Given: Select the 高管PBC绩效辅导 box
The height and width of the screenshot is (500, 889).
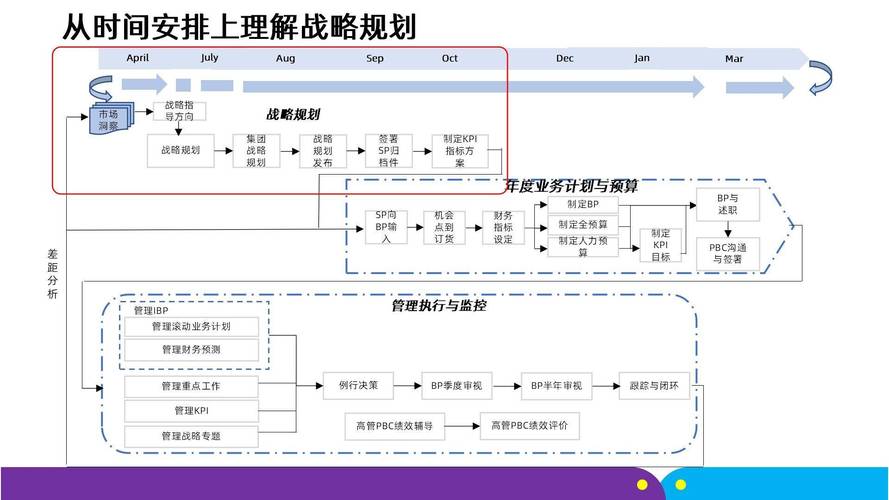Looking at the screenshot, I should tap(395, 426).
